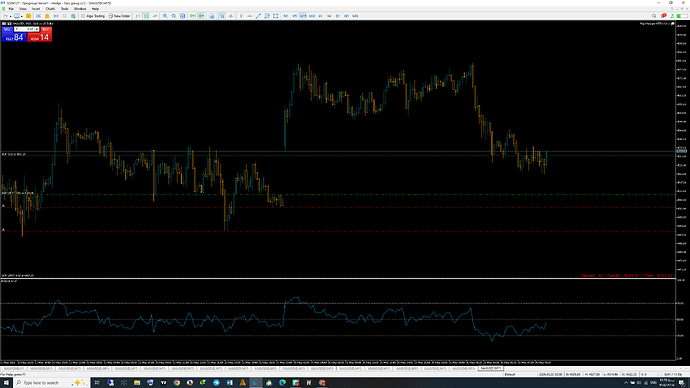This screenshot has height=388, width=690.
Task: Expand the New Chart dropdown arrow
Action: click(x=11, y=16)
